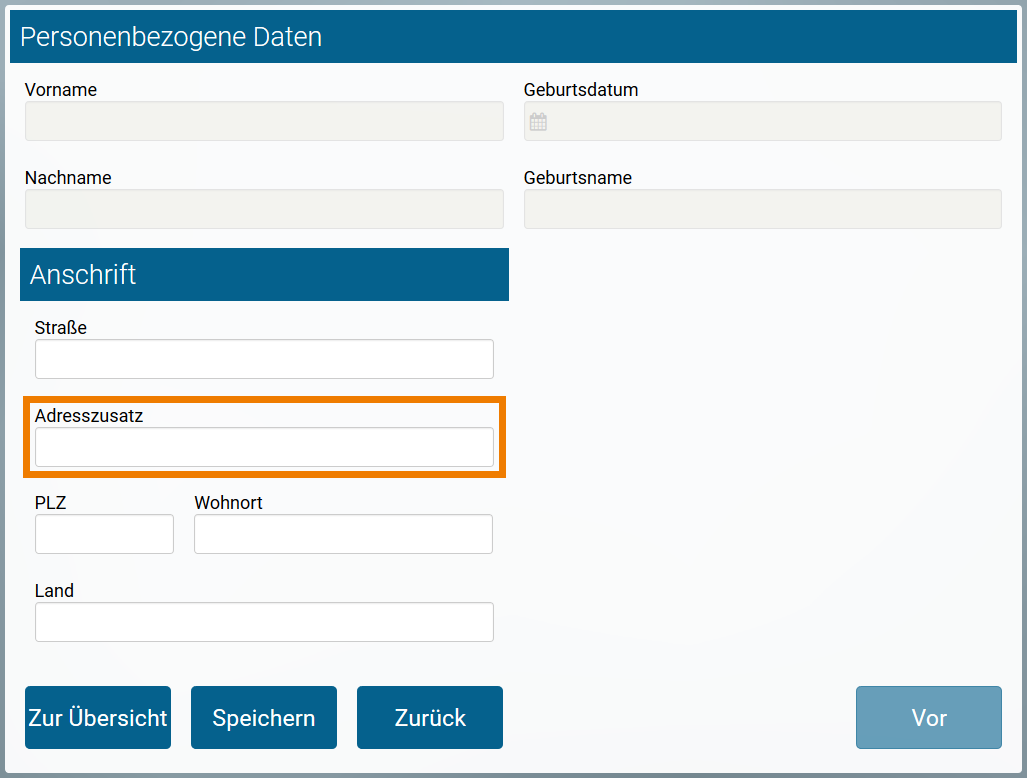The height and width of the screenshot is (778, 1027).
Task: Click the Zurück button
Action: click(429, 717)
